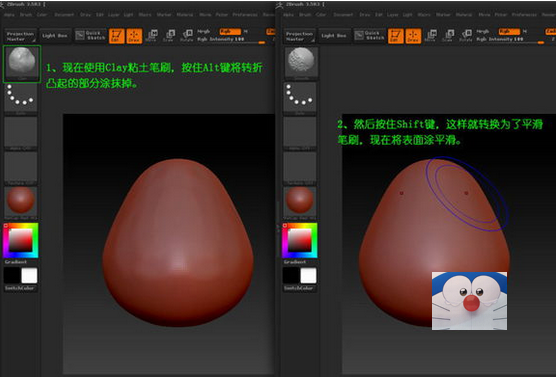Open the Preferences menu in left window
This screenshot has height=380, width=557.
point(245,15)
